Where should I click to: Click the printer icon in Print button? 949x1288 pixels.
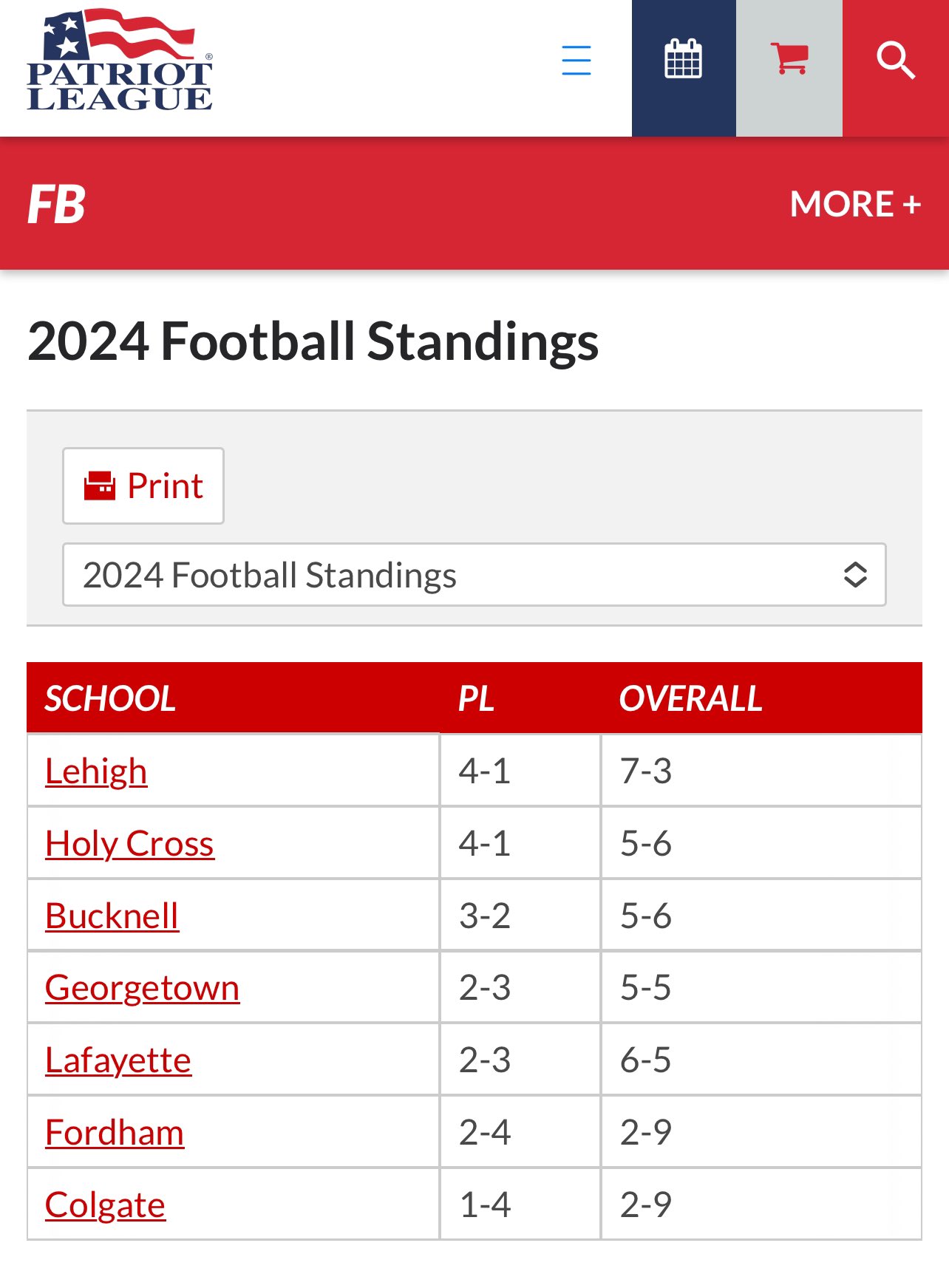[100, 486]
